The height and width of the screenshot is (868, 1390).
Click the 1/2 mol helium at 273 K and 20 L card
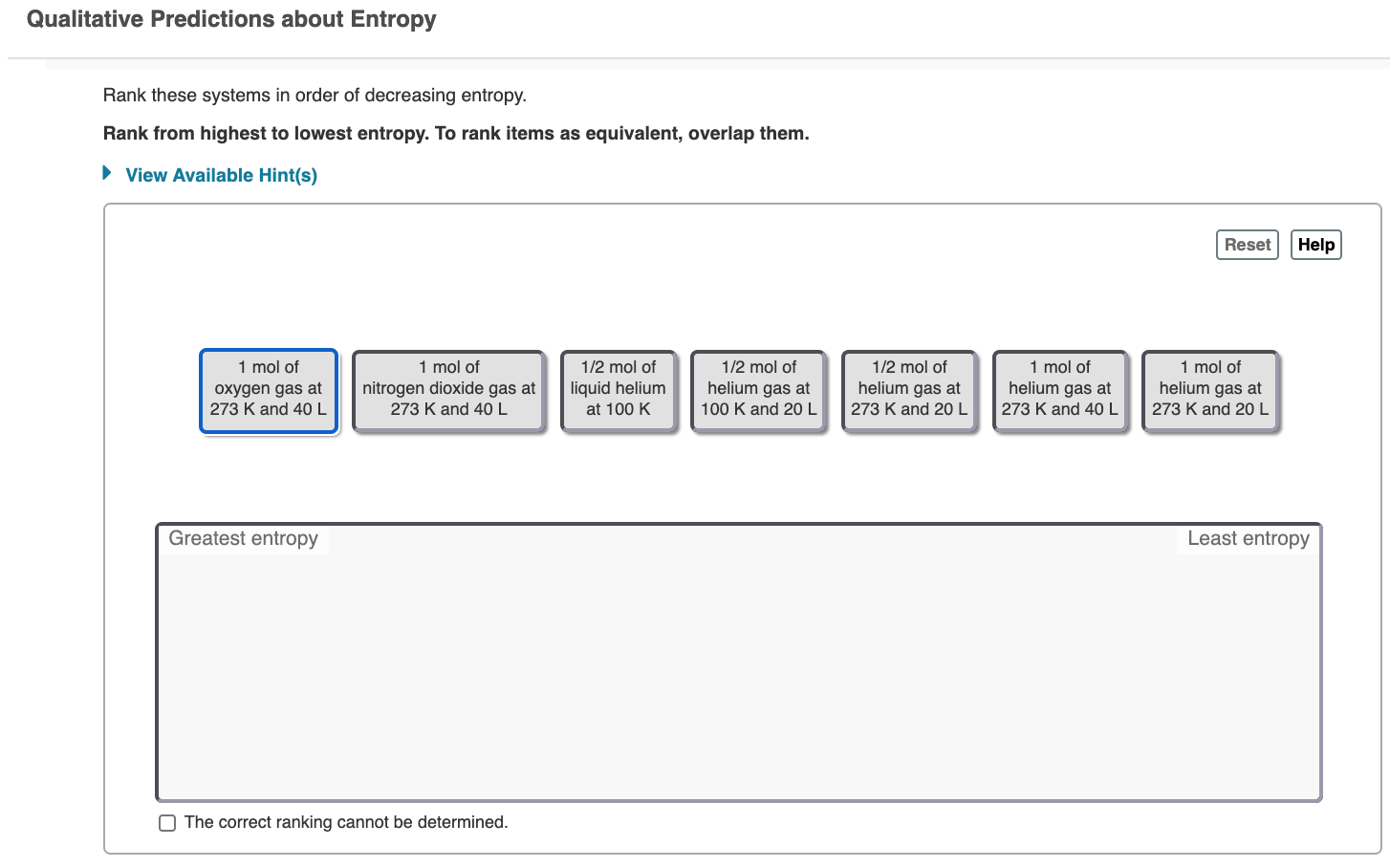(908, 388)
